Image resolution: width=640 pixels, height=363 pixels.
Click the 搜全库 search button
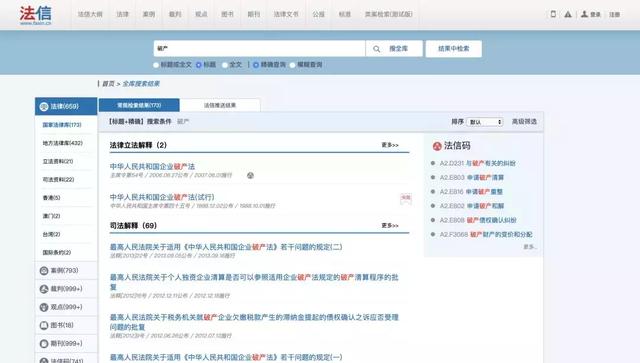coord(394,49)
